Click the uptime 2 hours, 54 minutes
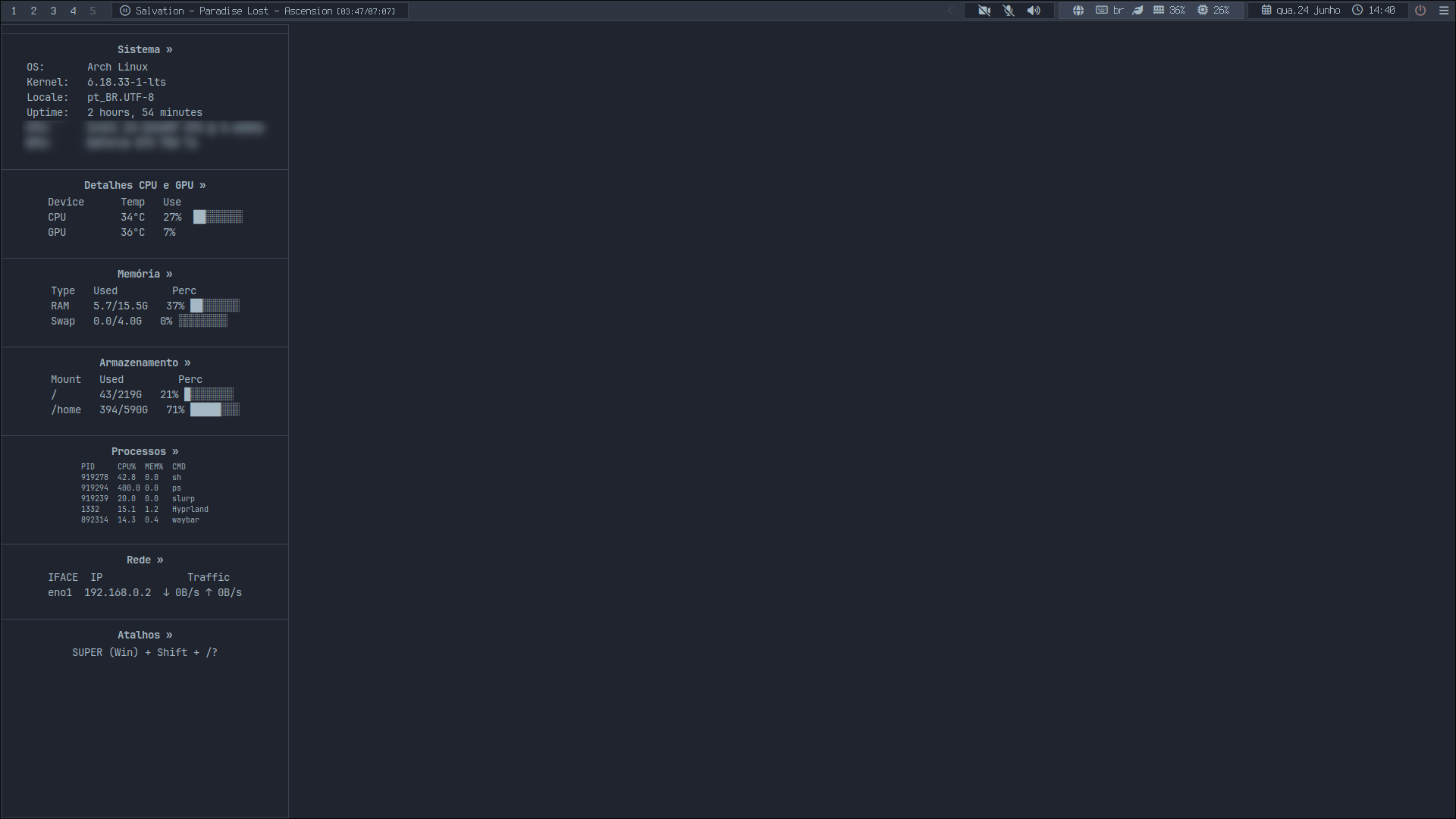Screen dimensions: 1456x819 (145, 112)
